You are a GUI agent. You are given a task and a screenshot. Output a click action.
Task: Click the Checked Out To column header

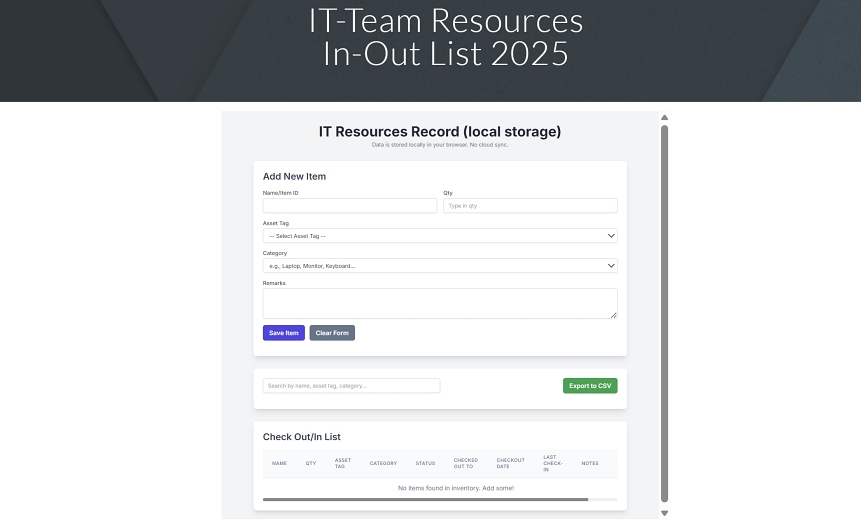(465, 463)
